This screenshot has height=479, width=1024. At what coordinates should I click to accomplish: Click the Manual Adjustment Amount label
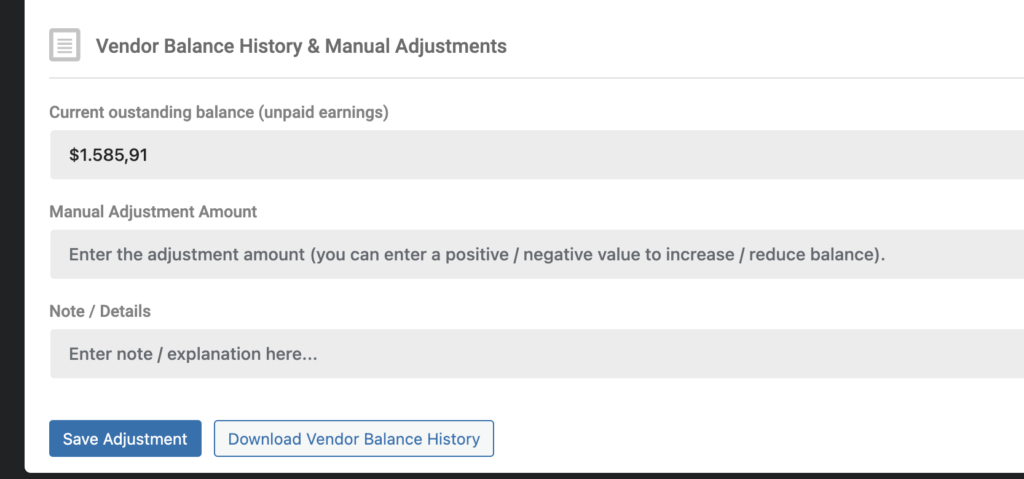153,212
